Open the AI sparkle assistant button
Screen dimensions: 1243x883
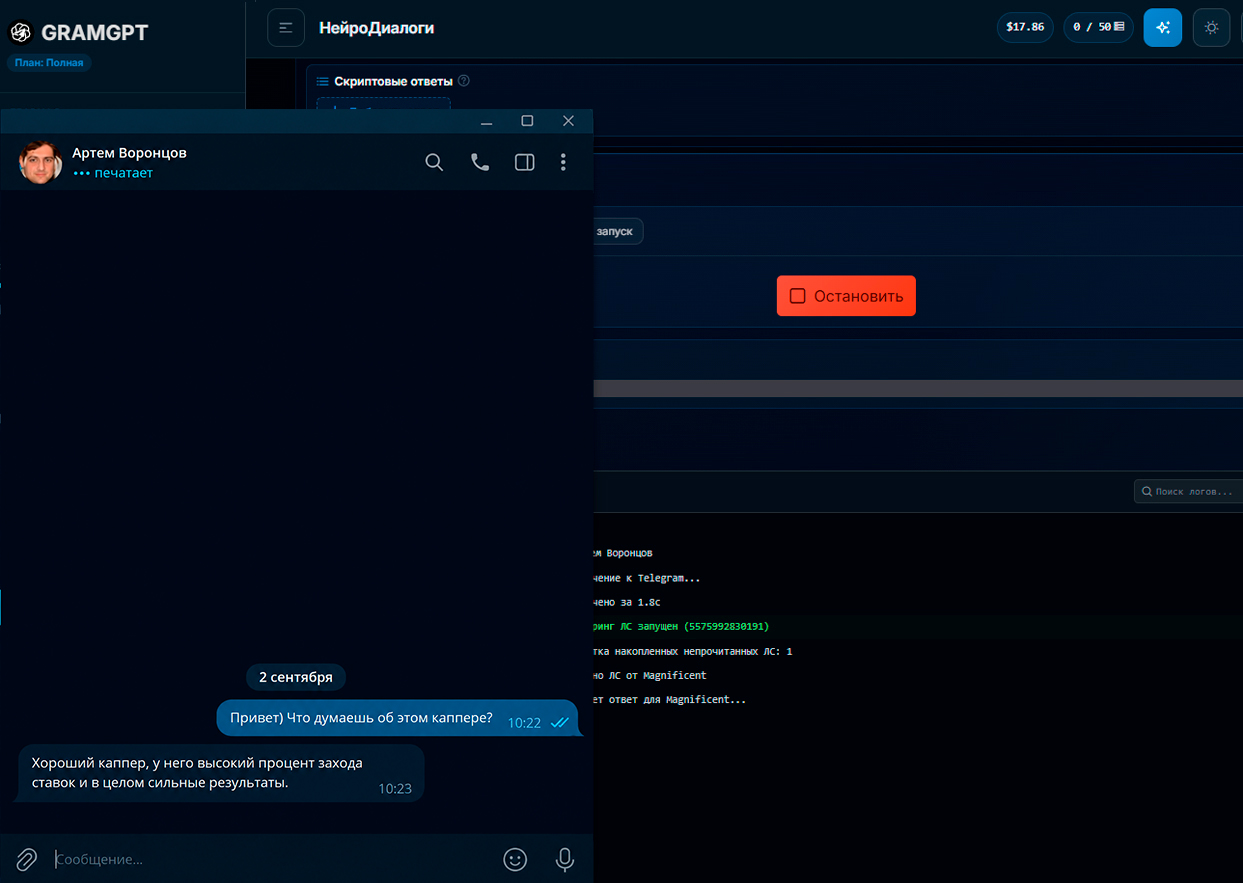click(x=1163, y=27)
